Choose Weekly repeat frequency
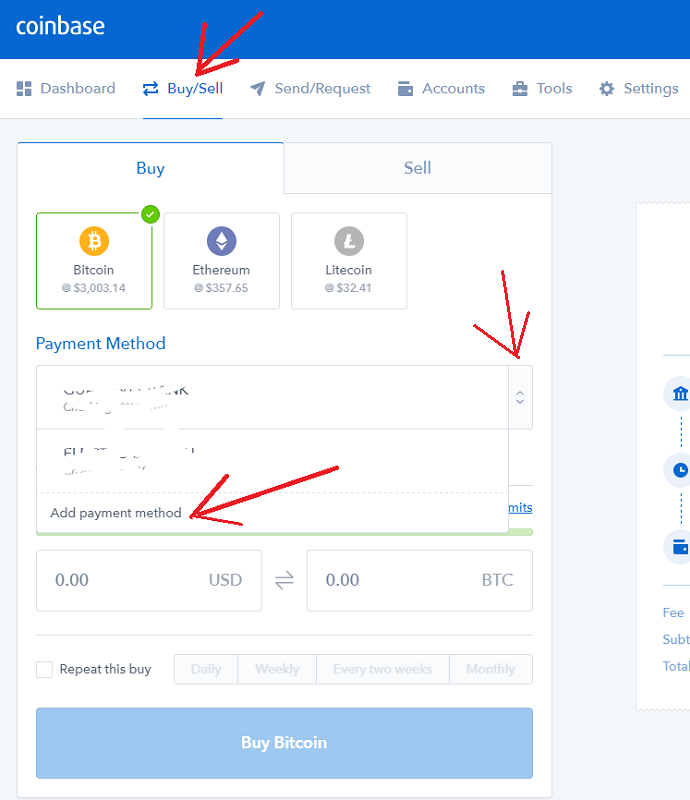This screenshot has height=800, width=690. pyautogui.click(x=277, y=669)
